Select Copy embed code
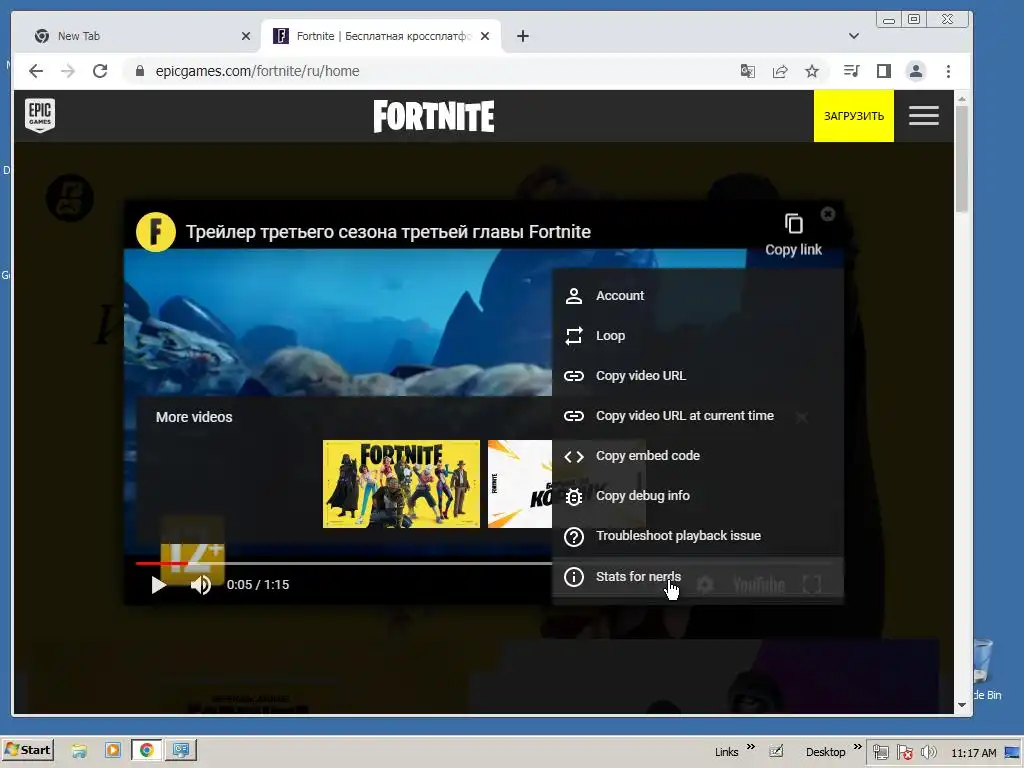This screenshot has height=768, width=1024. click(697, 456)
